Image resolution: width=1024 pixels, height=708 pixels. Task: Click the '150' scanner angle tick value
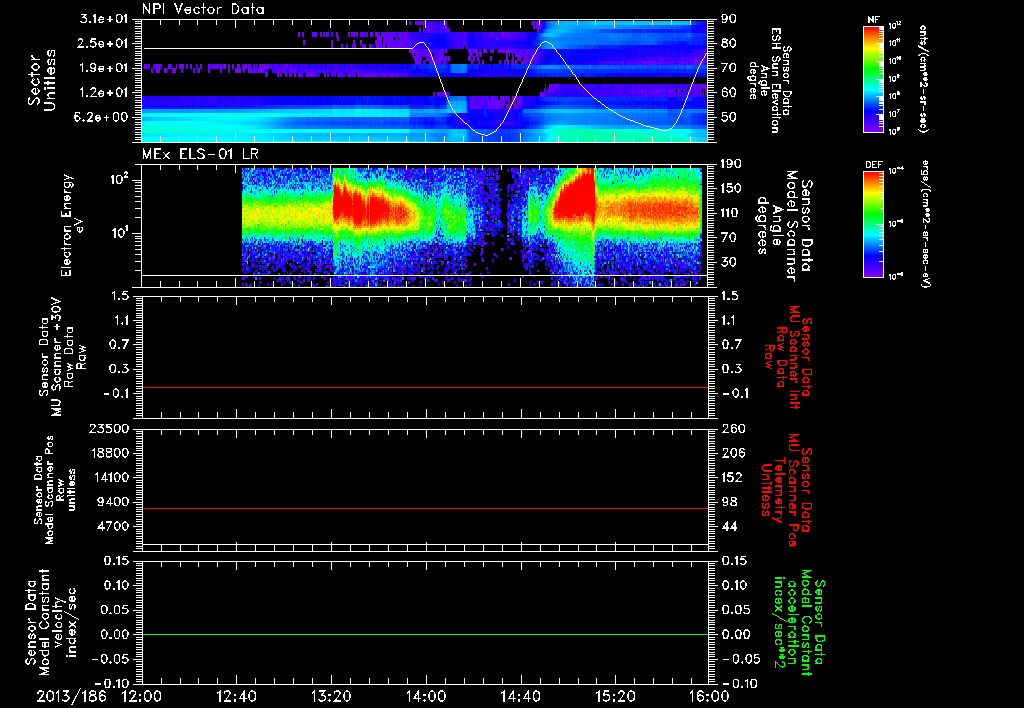coord(733,189)
